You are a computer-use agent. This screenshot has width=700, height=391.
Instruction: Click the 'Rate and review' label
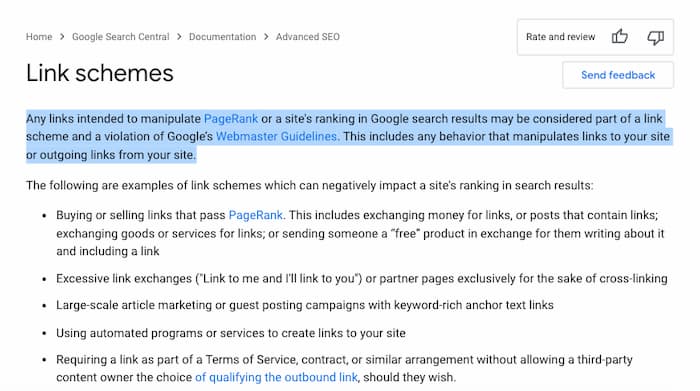coord(560,37)
